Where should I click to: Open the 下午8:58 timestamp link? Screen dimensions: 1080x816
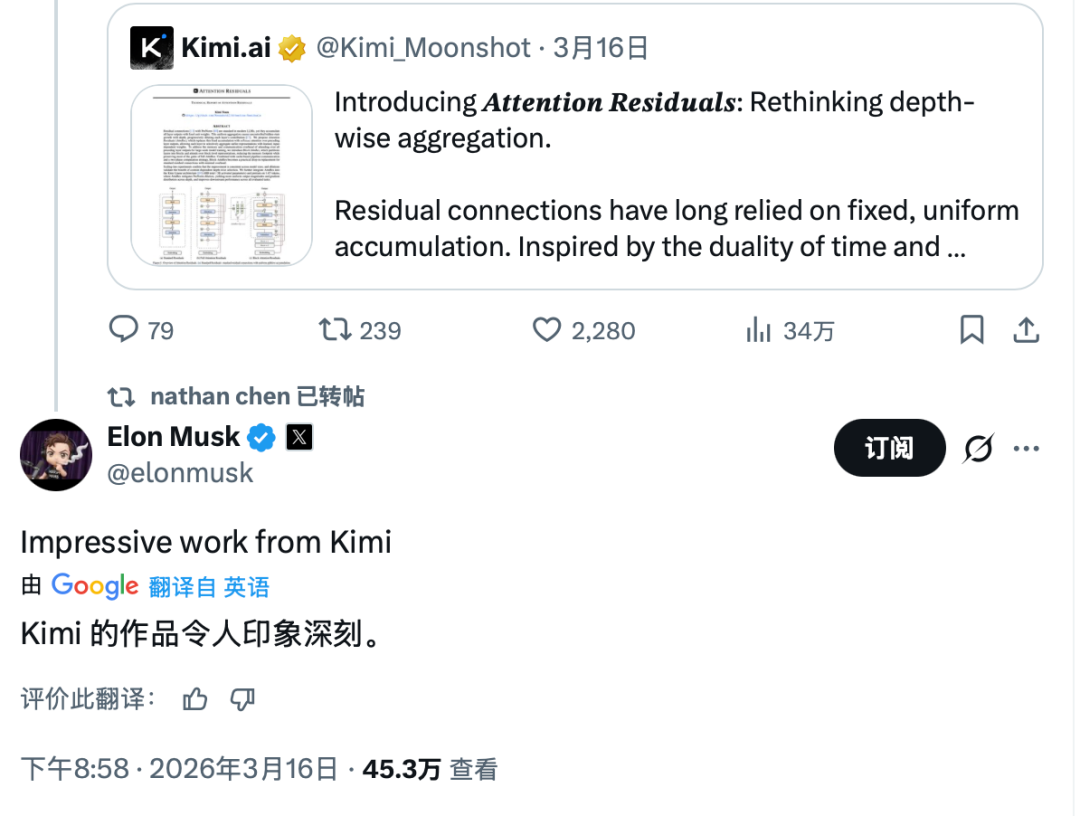(75, 769)
